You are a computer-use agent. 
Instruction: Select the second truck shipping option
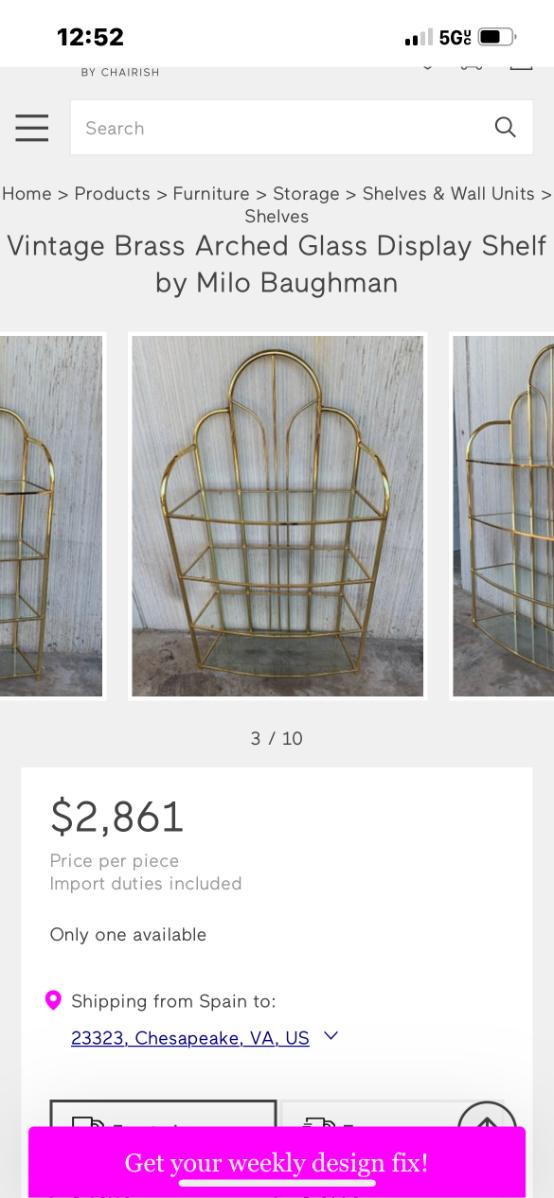click(367, 1113)
